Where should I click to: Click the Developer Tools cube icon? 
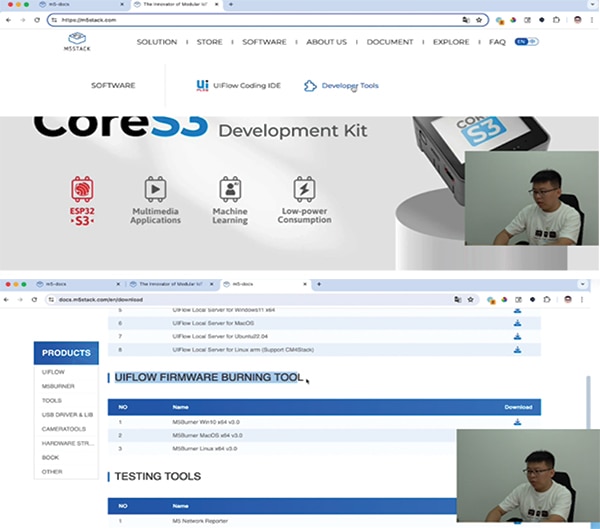[310, 86]
